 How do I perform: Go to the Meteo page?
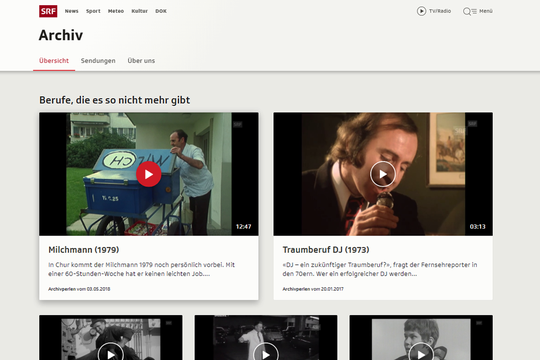[116, 11]
